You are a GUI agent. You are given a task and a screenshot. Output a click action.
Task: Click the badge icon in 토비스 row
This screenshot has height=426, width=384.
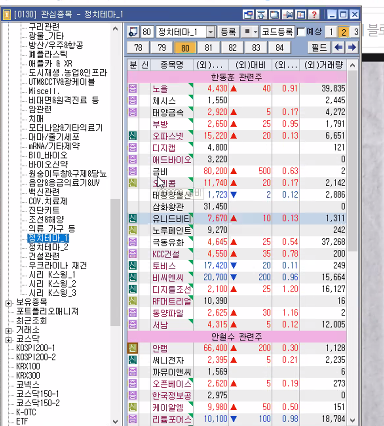(133, 266)
